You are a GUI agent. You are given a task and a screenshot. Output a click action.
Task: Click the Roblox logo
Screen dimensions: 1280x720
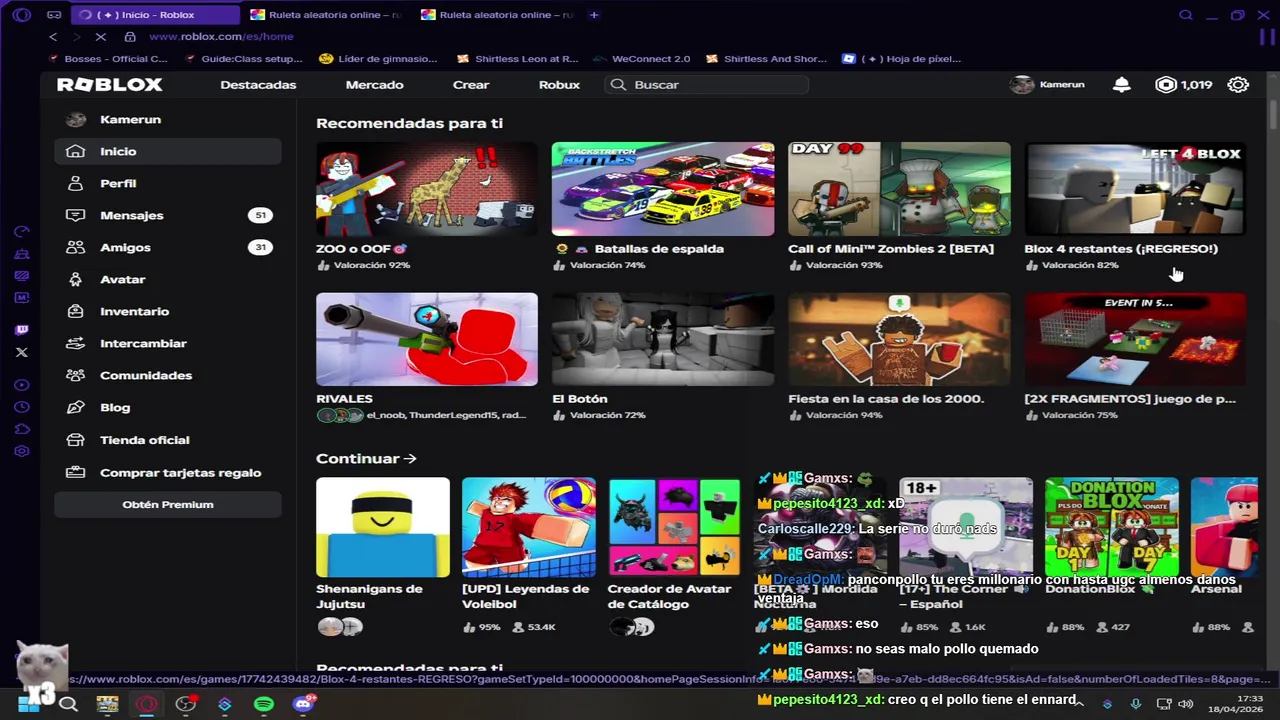(109, 85)
